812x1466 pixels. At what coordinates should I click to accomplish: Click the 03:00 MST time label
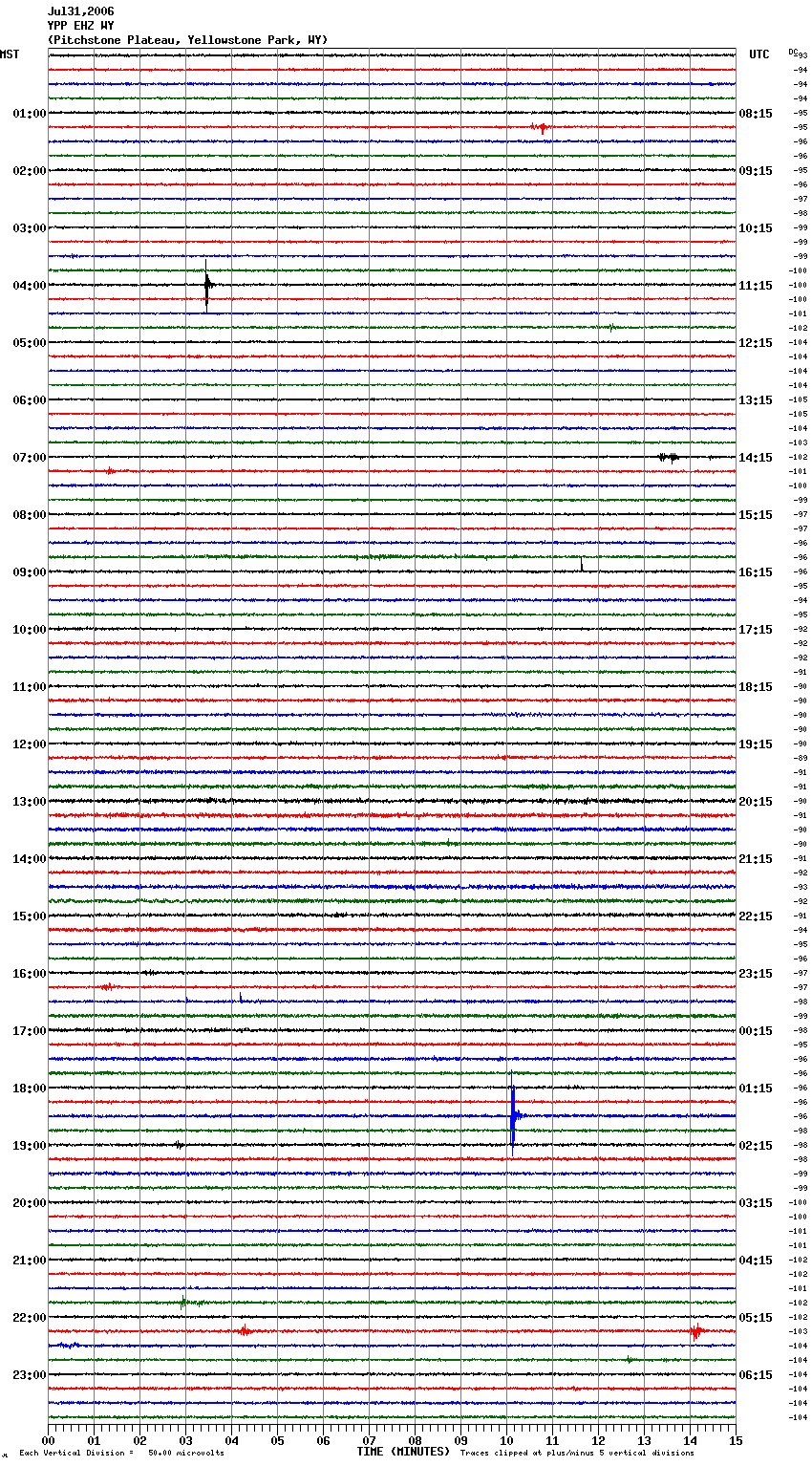pos(30,228)
